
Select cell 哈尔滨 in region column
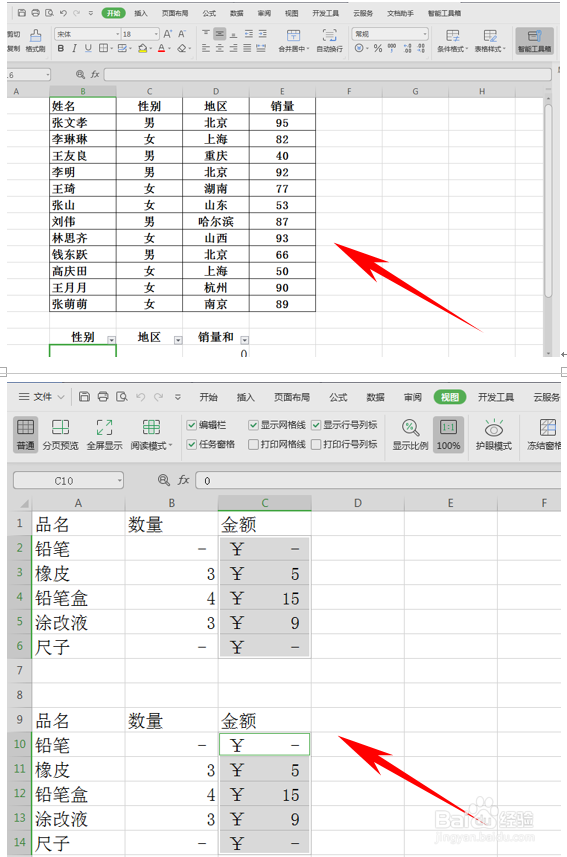(x=215, y=221)
